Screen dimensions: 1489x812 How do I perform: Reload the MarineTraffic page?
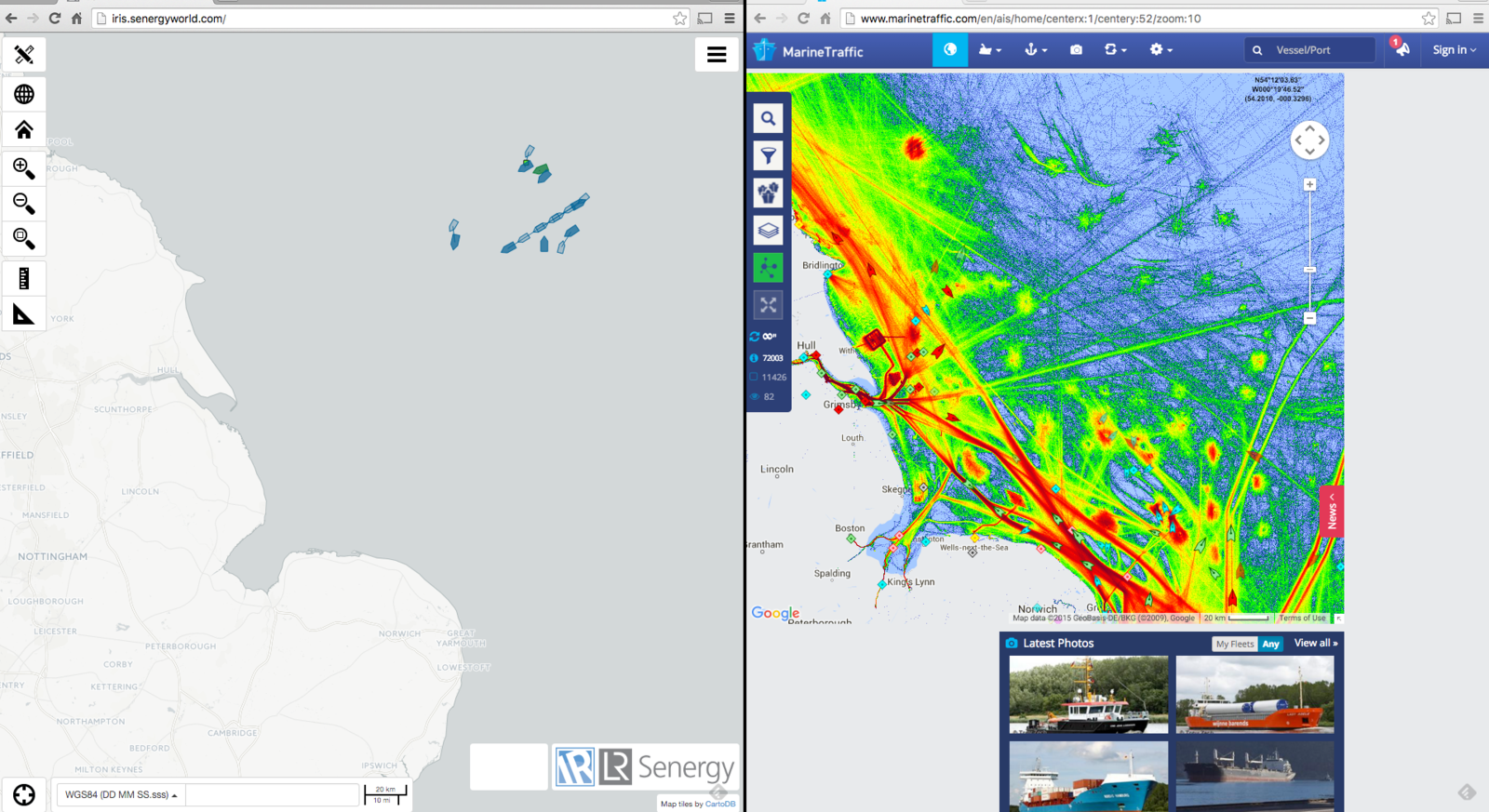pos(803,18)
